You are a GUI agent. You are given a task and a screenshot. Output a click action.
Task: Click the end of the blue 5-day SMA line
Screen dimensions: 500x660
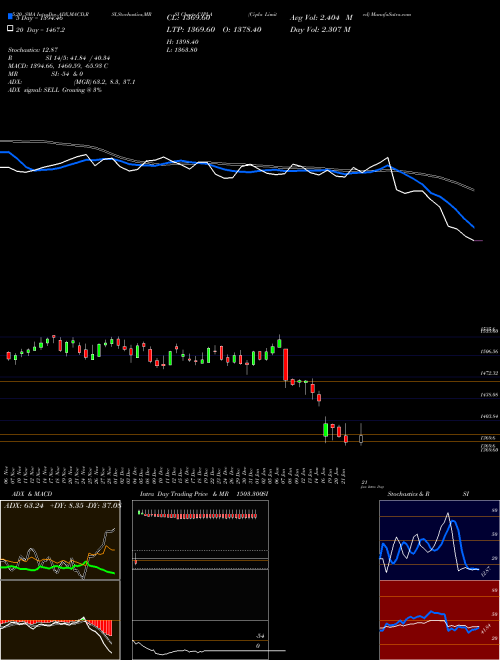(x=474, y=227)
